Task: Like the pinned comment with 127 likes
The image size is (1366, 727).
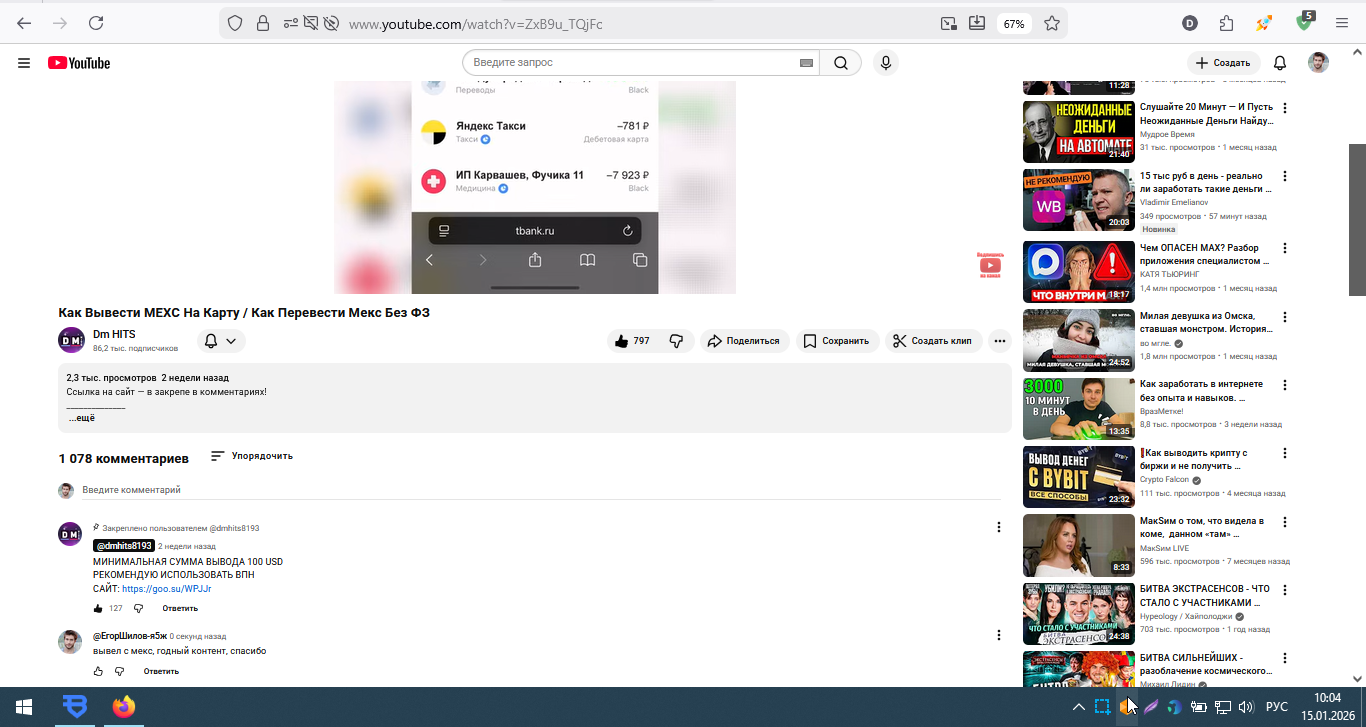Action: (x=98, y=608)
